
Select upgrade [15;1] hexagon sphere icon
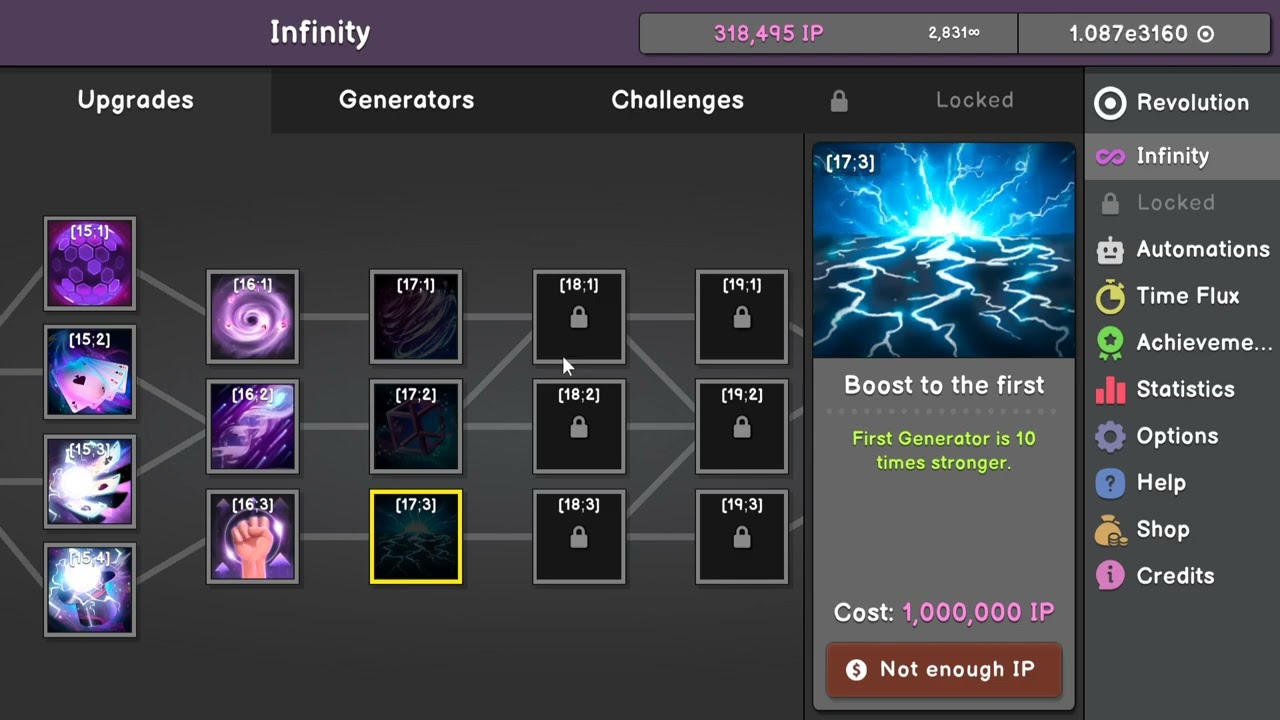90,264
